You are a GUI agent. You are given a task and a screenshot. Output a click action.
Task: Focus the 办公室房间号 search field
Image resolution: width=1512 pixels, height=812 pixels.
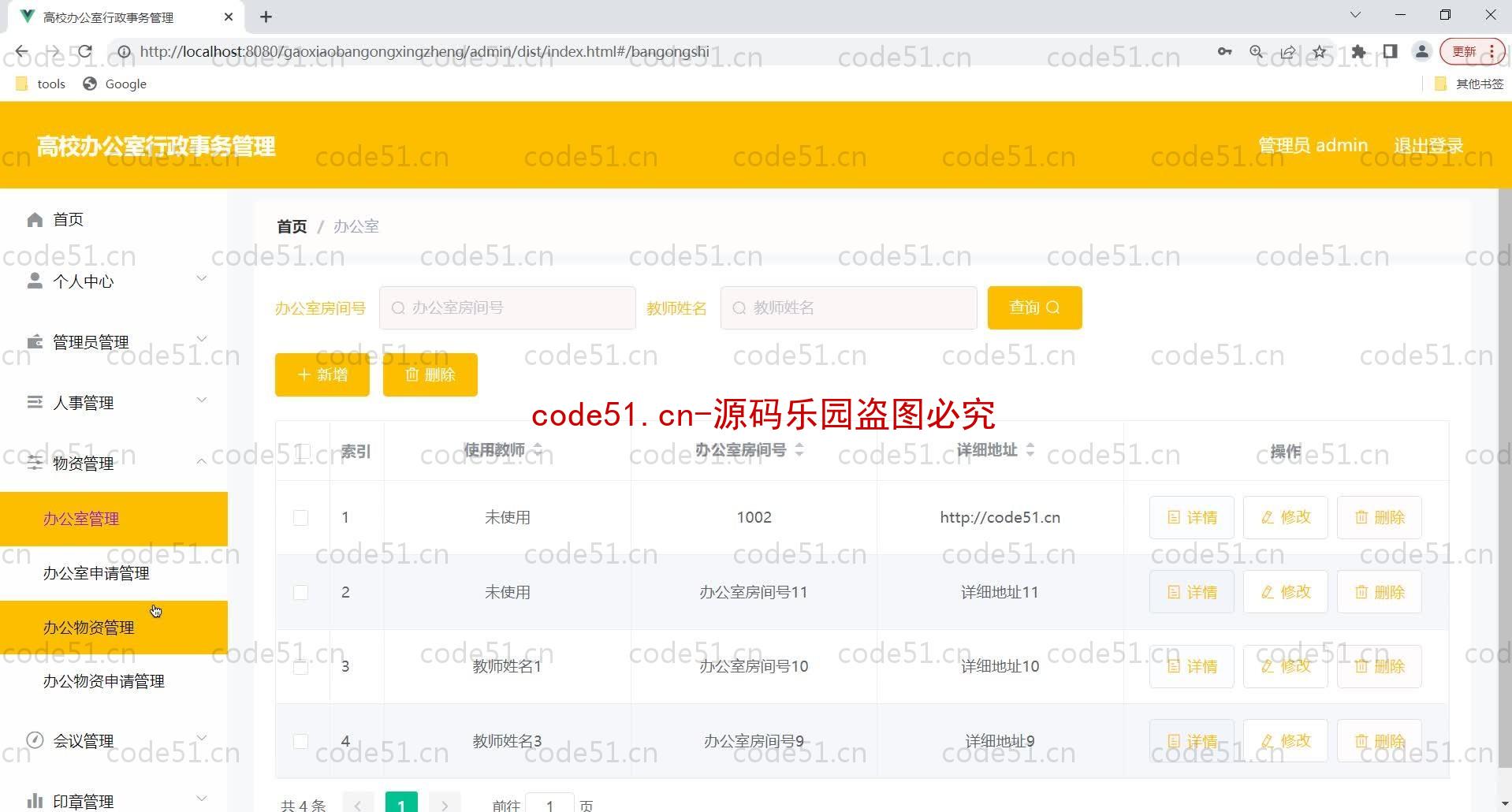click(x=508, y=307)
